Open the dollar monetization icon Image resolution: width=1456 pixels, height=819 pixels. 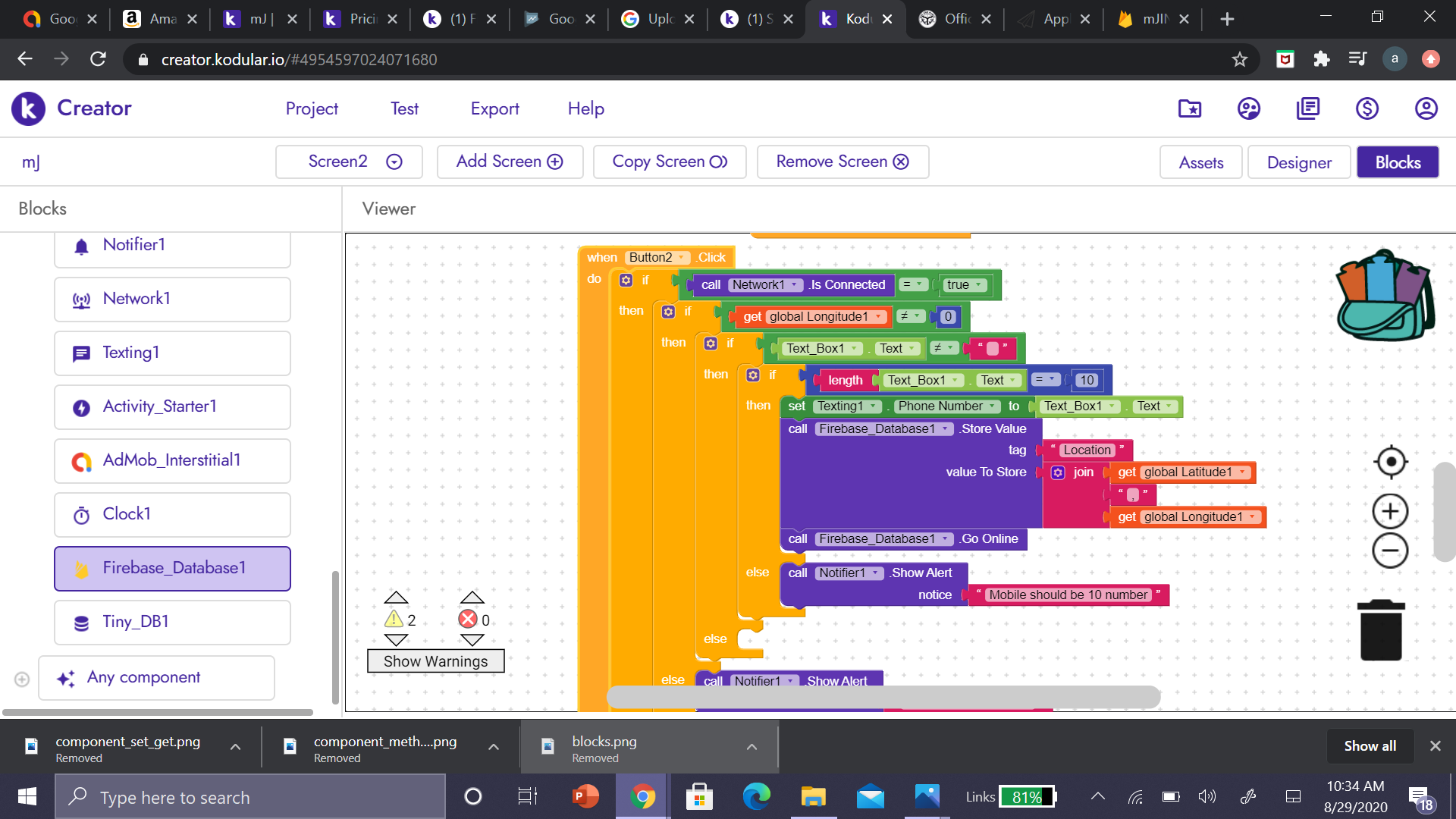point(1367,108)
